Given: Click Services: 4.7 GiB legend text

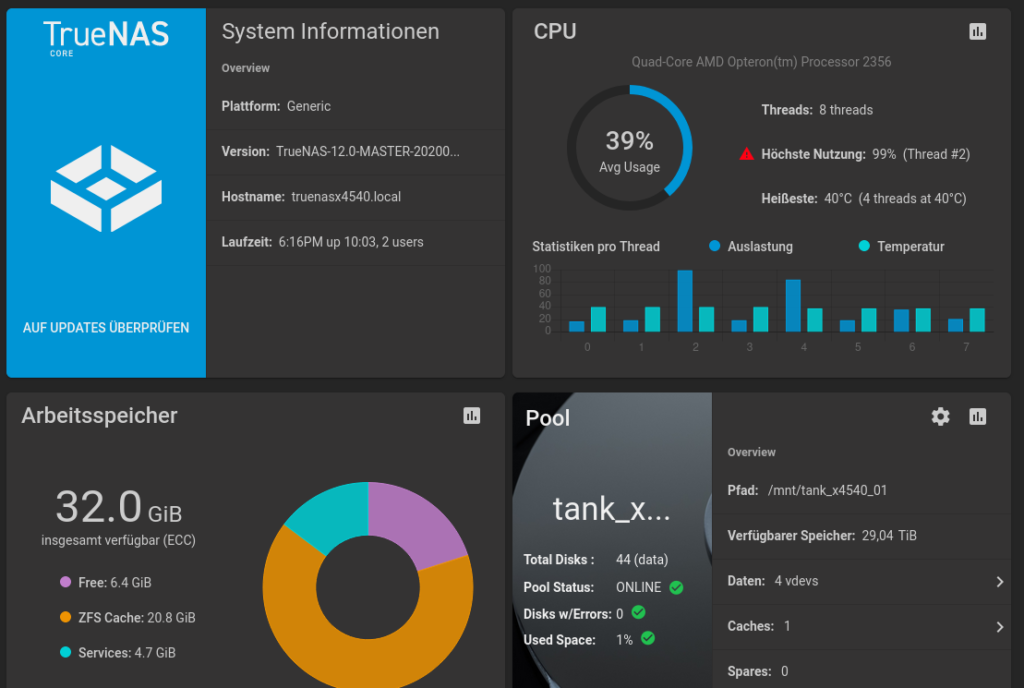Looking at the screenshot, I should pos(127,653).
